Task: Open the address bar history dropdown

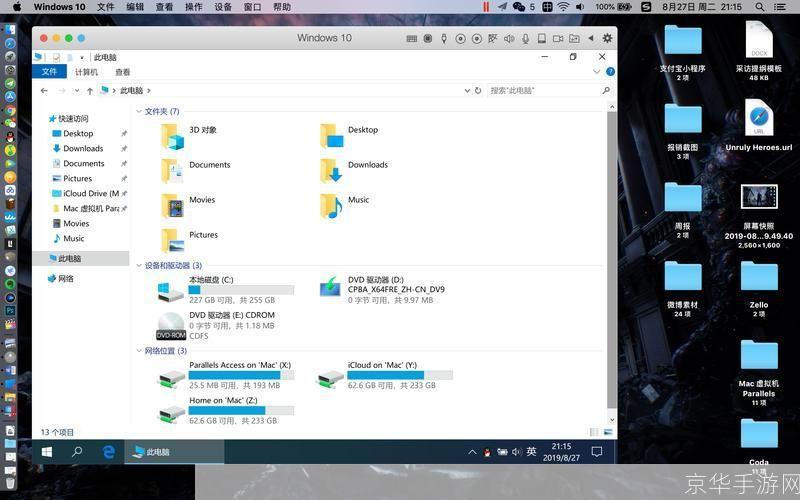Action: (x=467, y=91)
